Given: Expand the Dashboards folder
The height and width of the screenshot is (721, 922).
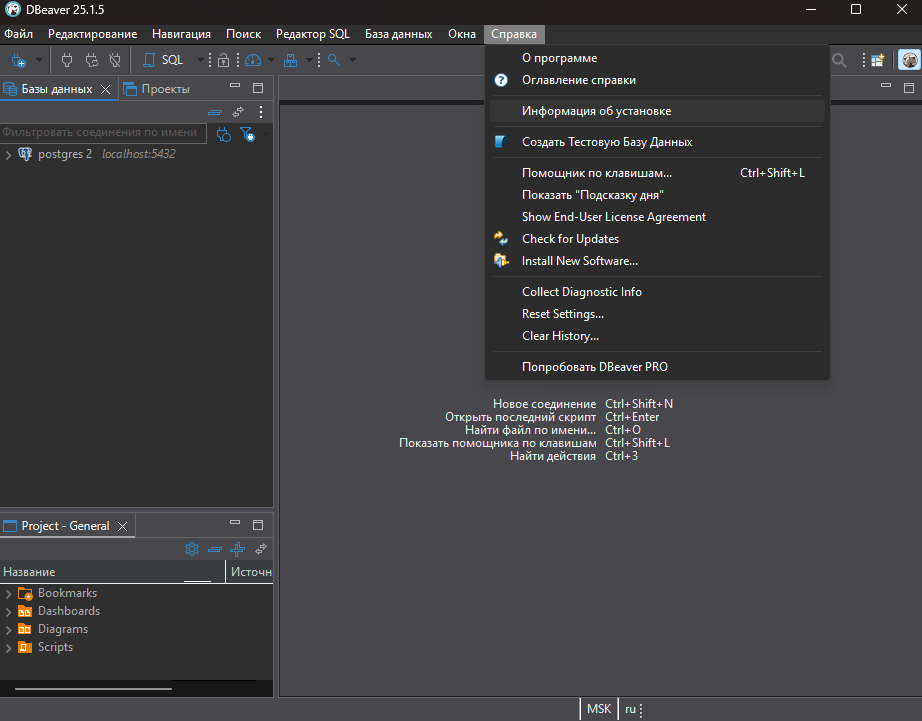Looking at the screenshot, I should [x=8, y=612].
